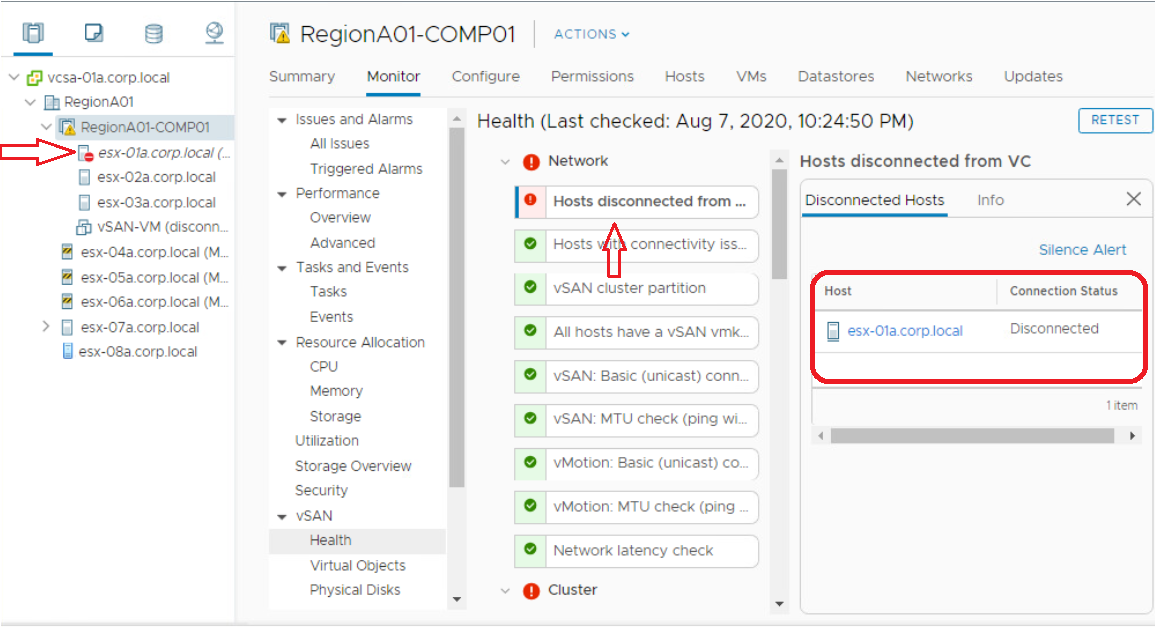Collapse the RegionA01-COMP01 cluster node
Viewport: 1156px width, 628px height.
click(46, 127)
